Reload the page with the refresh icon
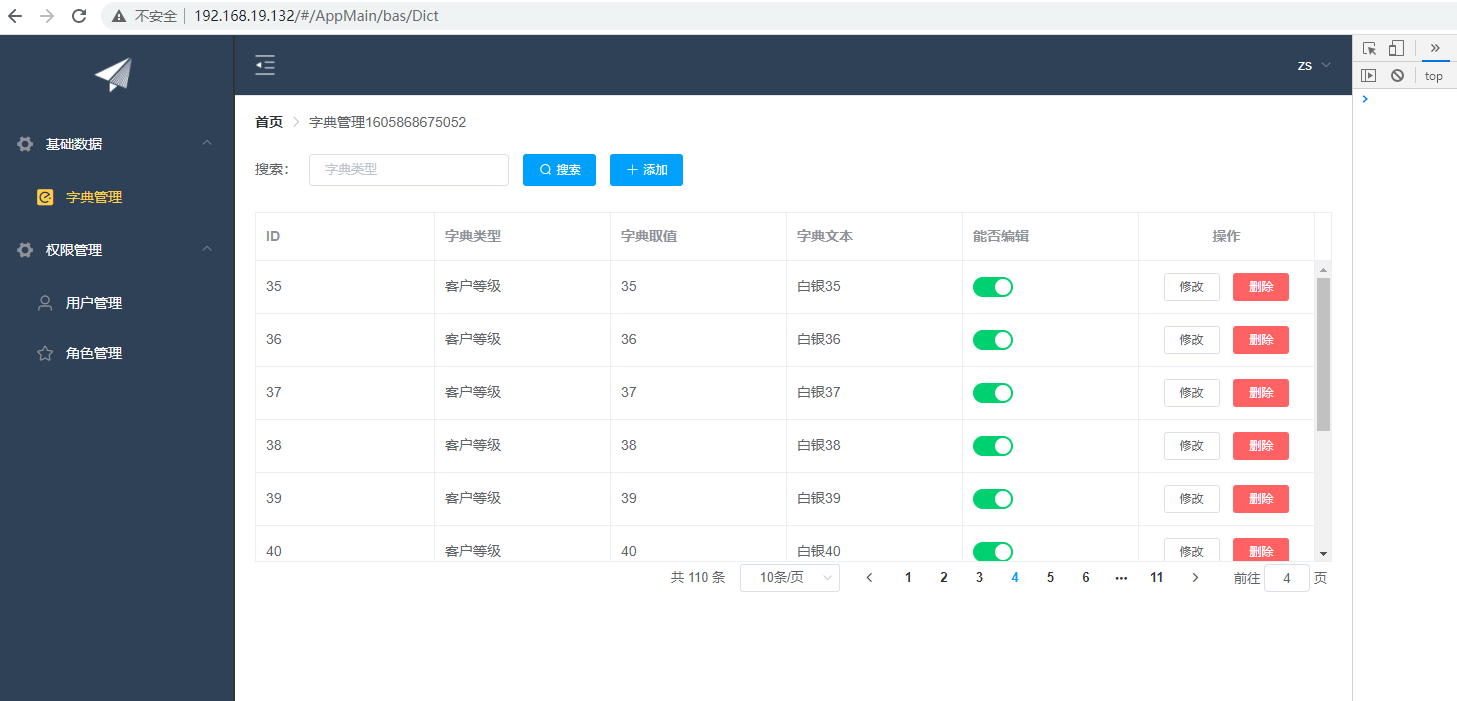This screenshot has height=701, width=1457. point(79,16)
